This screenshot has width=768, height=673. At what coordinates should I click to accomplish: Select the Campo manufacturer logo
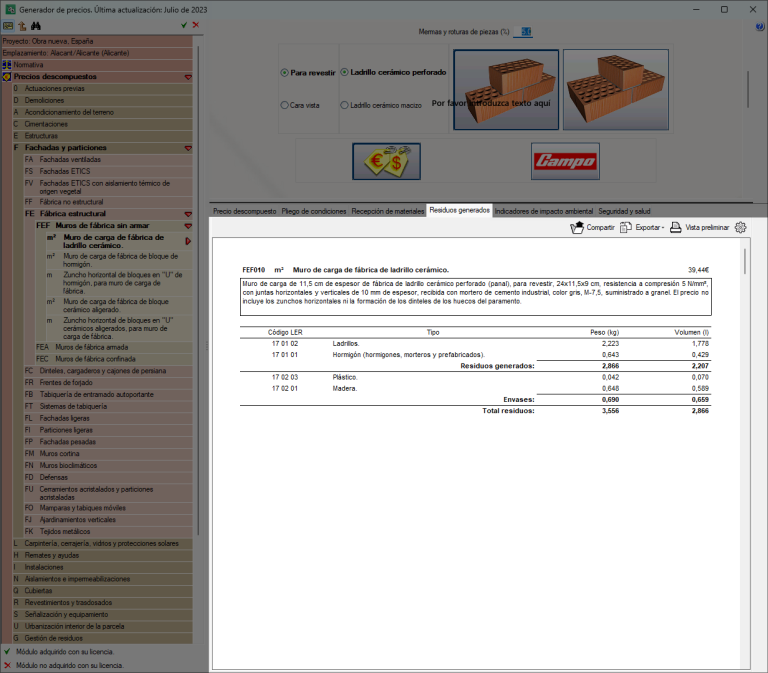pos(565,161)
